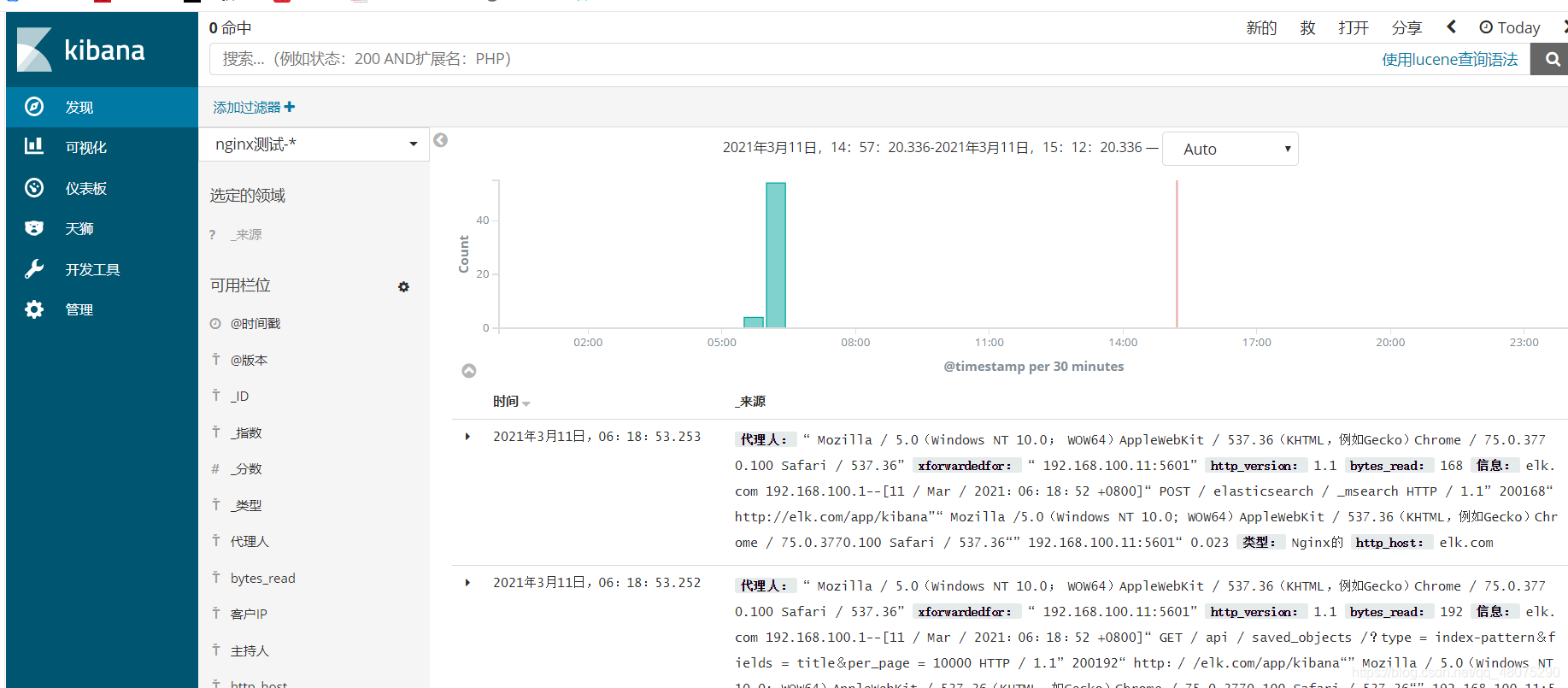Click the number-type icon for _分数 field
Screen dimensions: 1568x688
[x=216, y=468]
